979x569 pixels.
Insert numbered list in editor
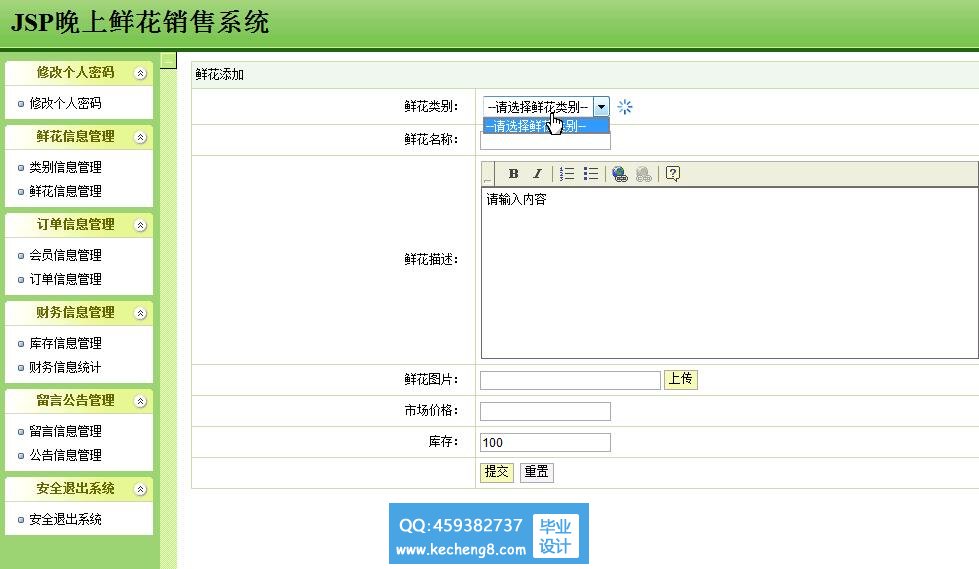(x=567, y=174)
